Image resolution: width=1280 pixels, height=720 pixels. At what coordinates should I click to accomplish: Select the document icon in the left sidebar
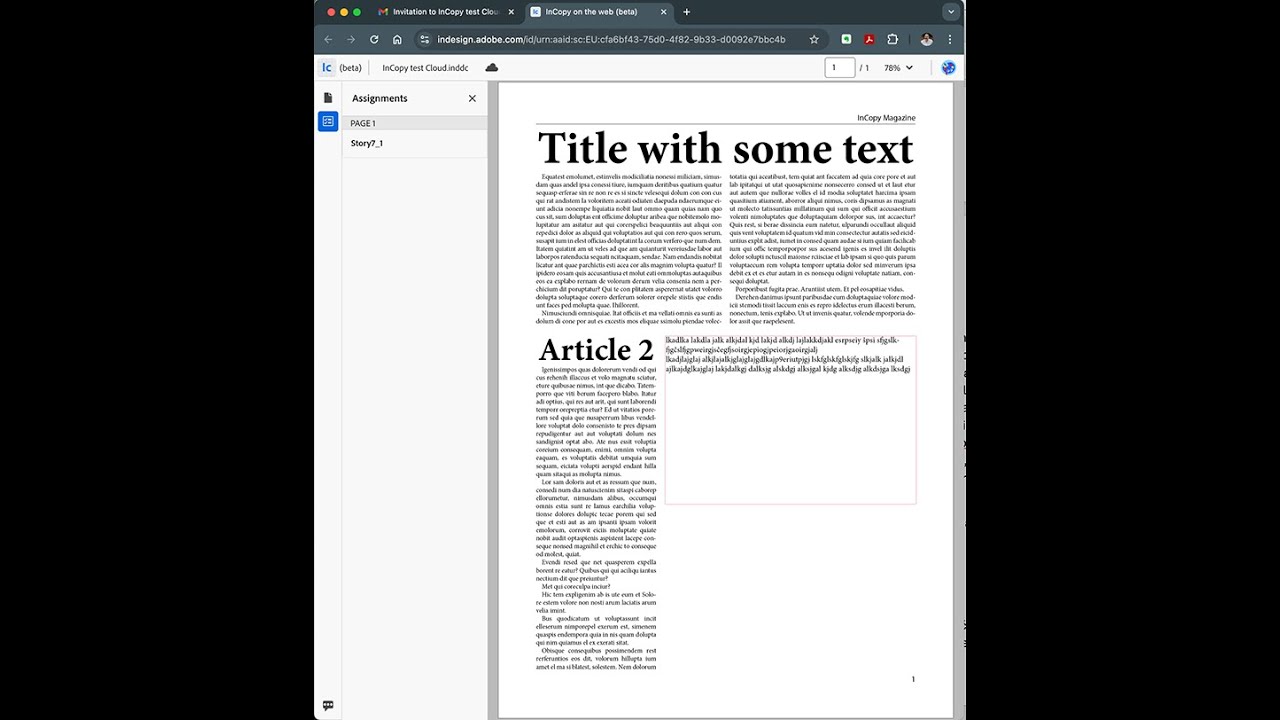pyautogui.click(x=328, y=98)
